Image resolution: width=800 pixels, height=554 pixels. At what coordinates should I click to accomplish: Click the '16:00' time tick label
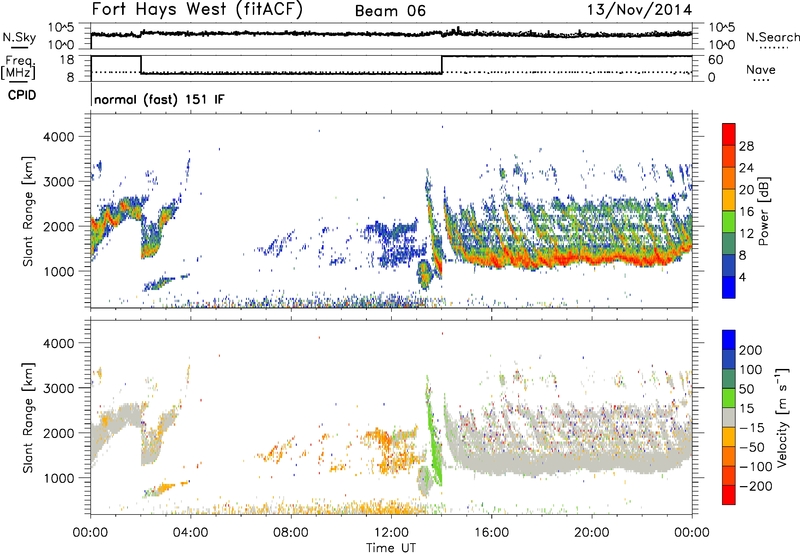pyautogui.click(x=491, y=533)
